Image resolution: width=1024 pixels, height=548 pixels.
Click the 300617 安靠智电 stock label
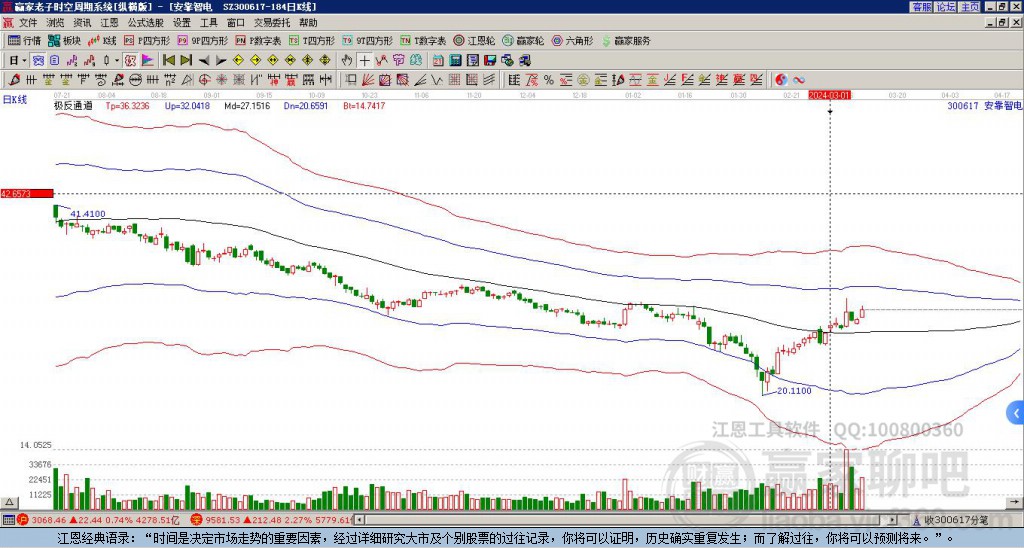pyautogui.click(x=985, y=105)
